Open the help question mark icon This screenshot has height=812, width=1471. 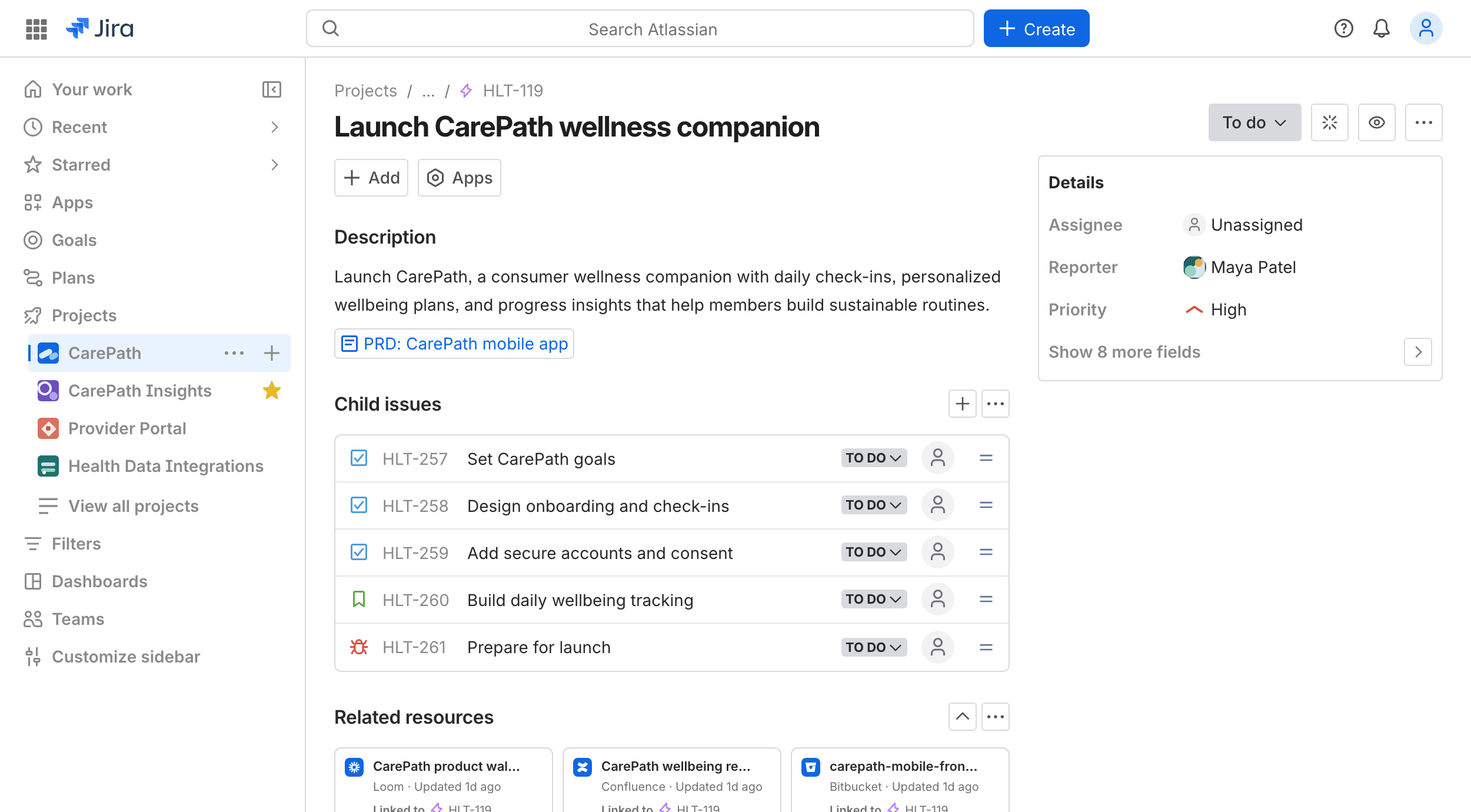coord(1343,28)
